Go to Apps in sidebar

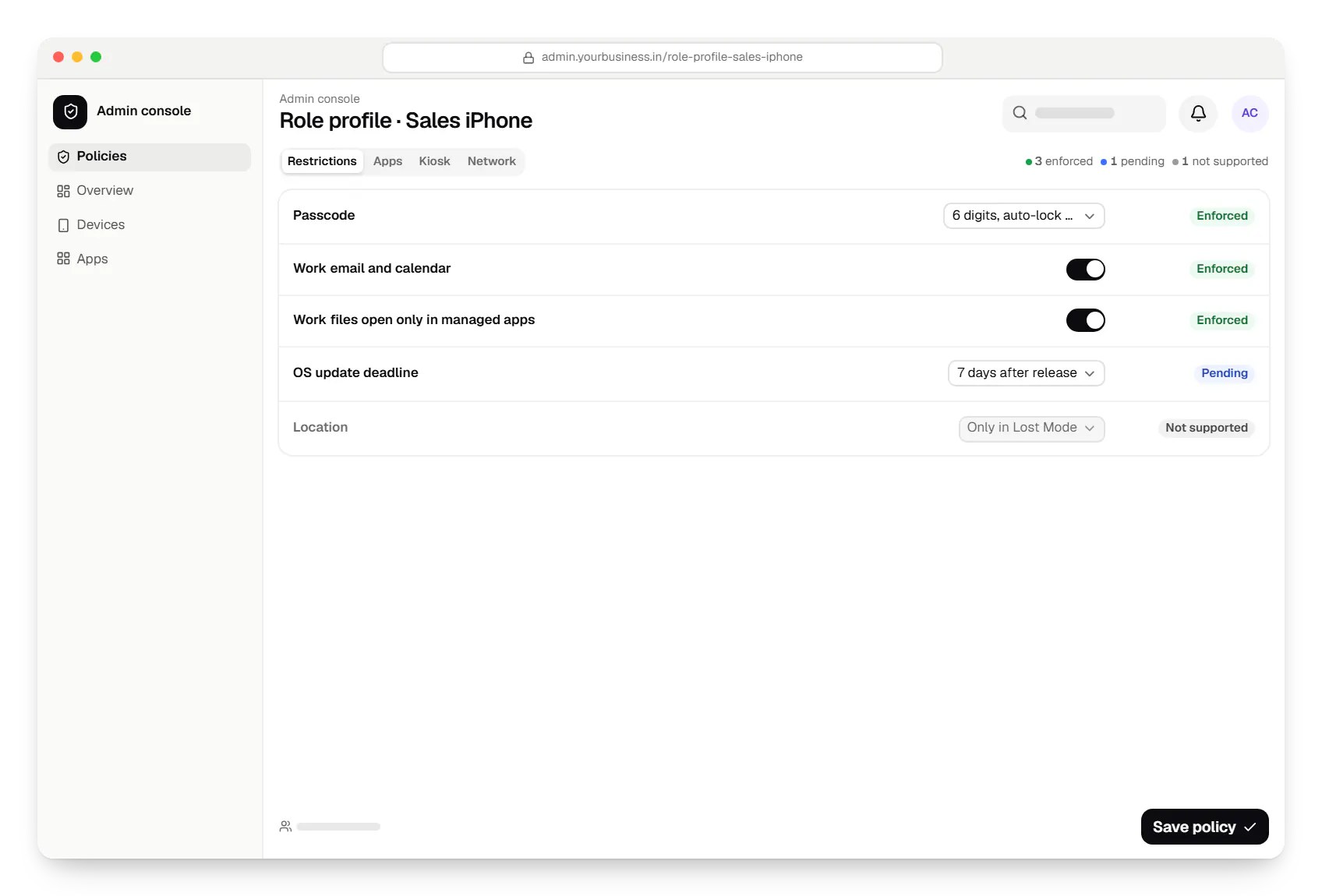(x=150, y=259)
